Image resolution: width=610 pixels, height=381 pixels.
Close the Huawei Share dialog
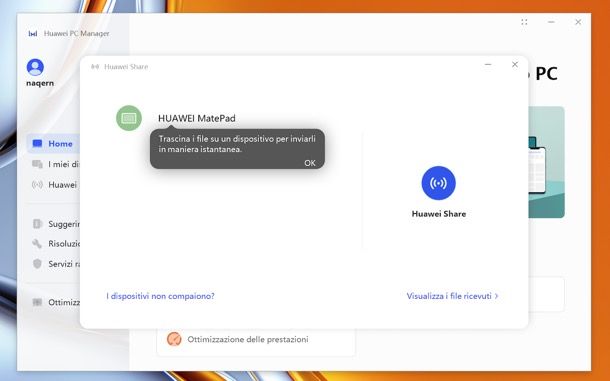pyautogui.click(x=515, y=64)
